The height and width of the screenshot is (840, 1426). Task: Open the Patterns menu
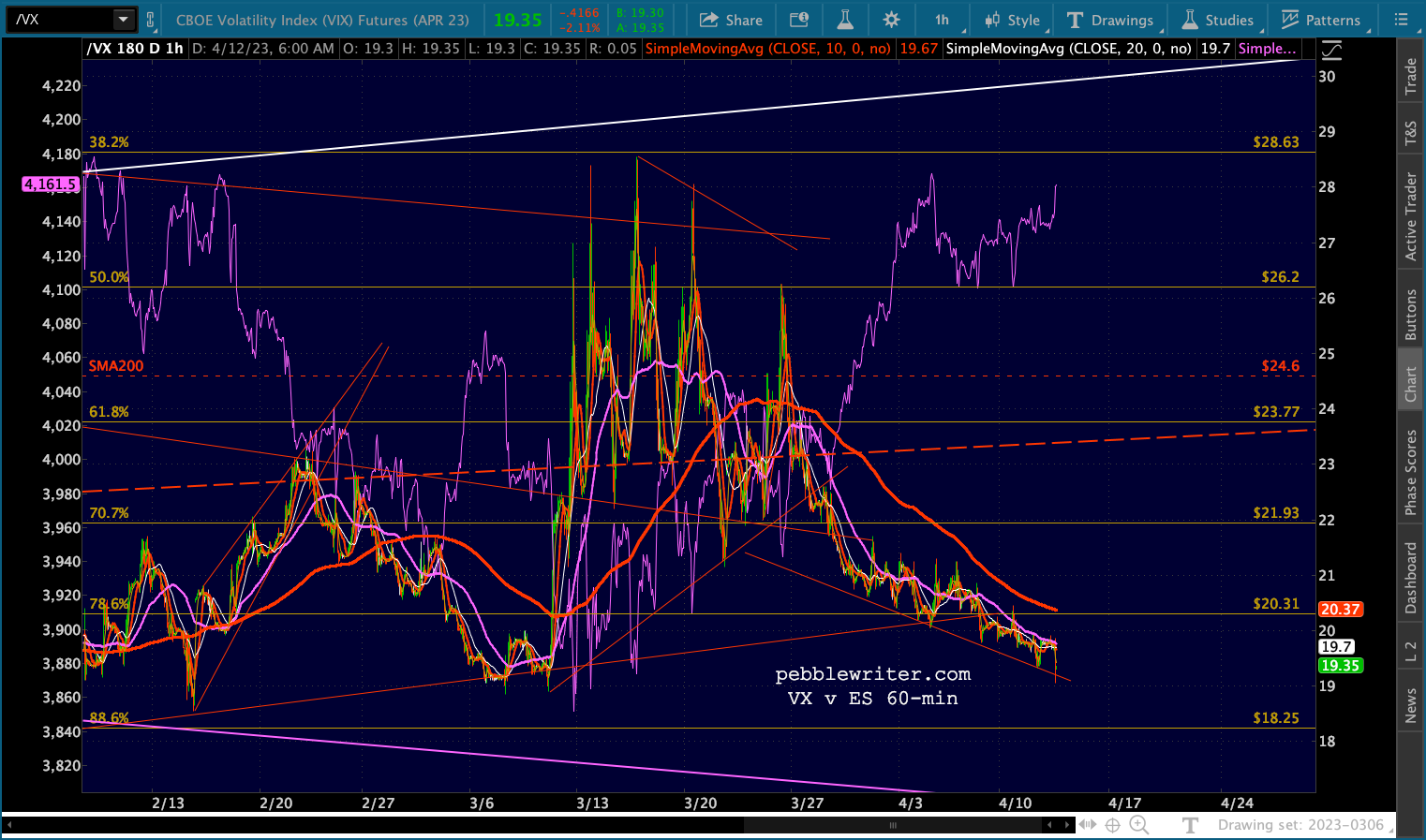1320,20
